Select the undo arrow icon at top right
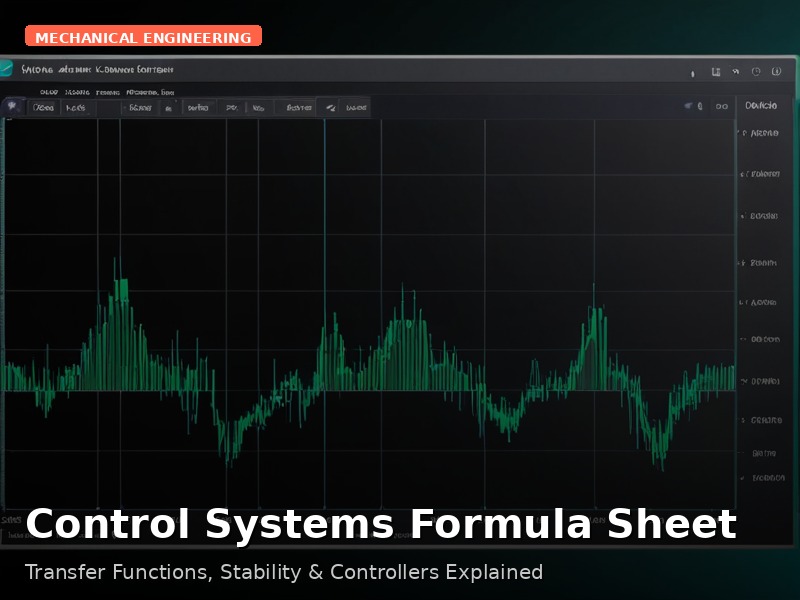This screenshot has width=800, height=600. 736,71
